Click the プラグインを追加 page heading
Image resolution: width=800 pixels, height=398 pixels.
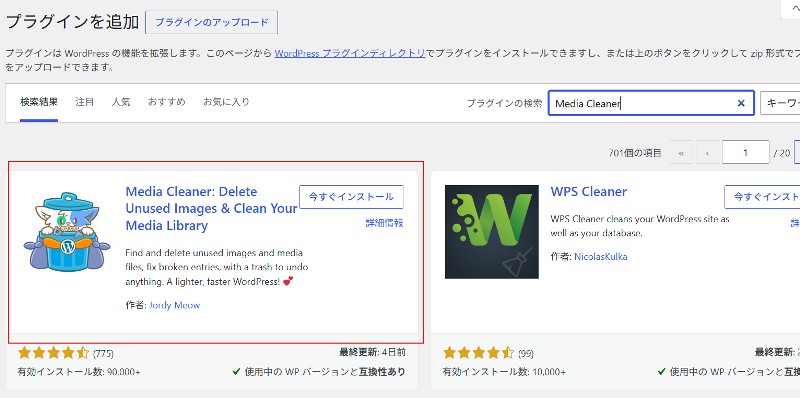click(72, 22)
